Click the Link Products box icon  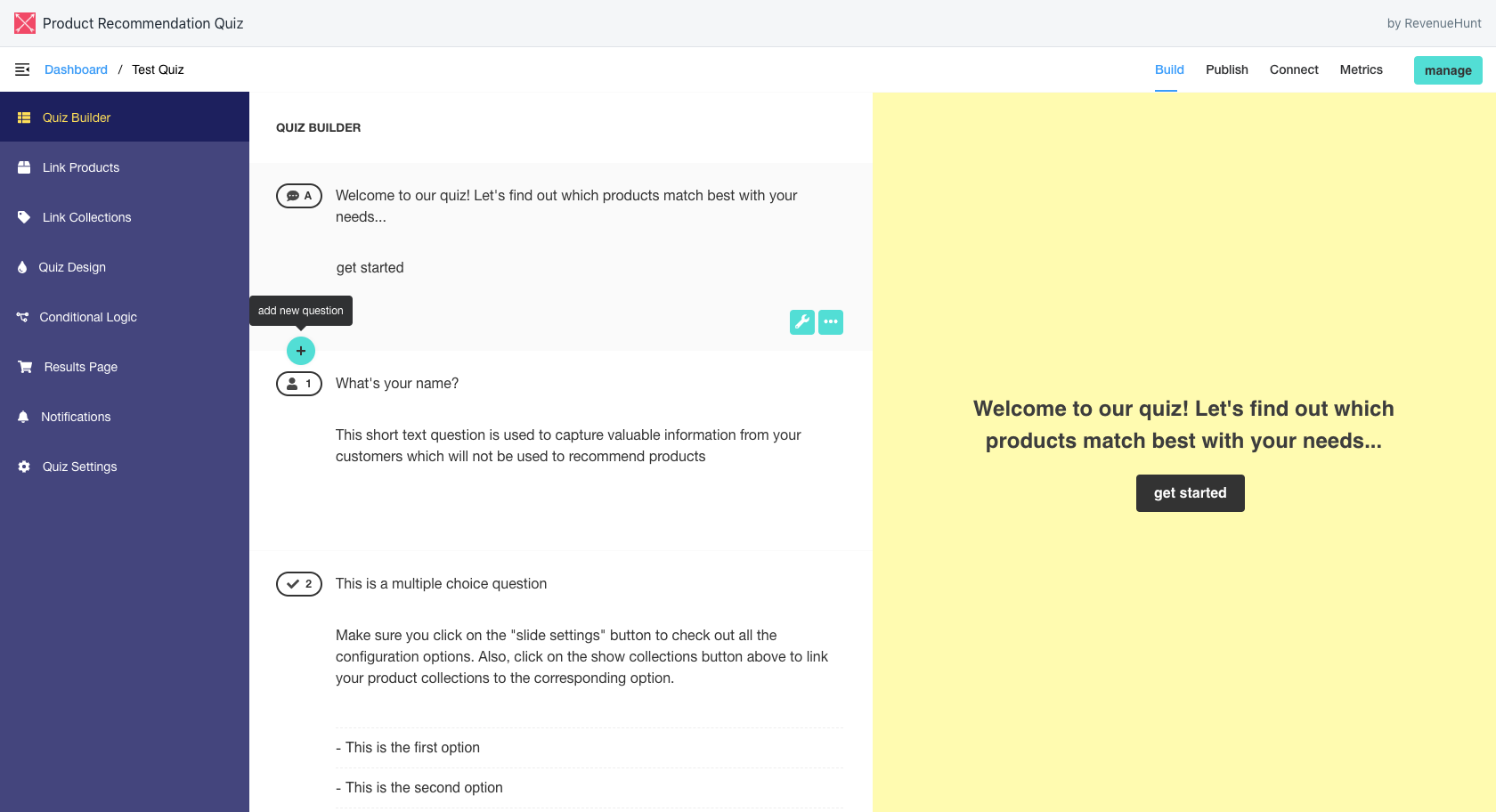(x=24, y=167)
